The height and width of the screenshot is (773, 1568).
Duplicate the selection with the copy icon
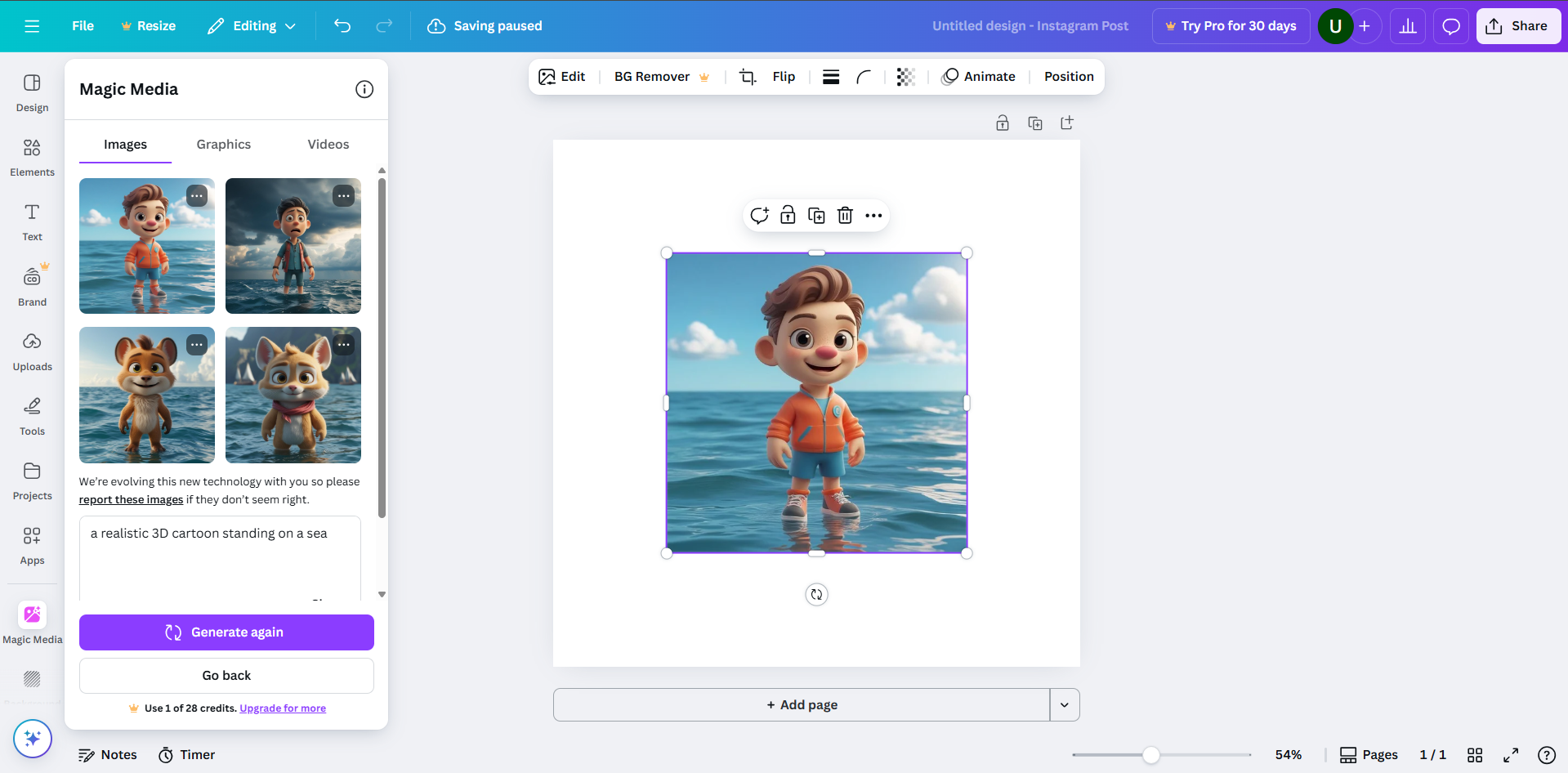click(x=815, y=215)
